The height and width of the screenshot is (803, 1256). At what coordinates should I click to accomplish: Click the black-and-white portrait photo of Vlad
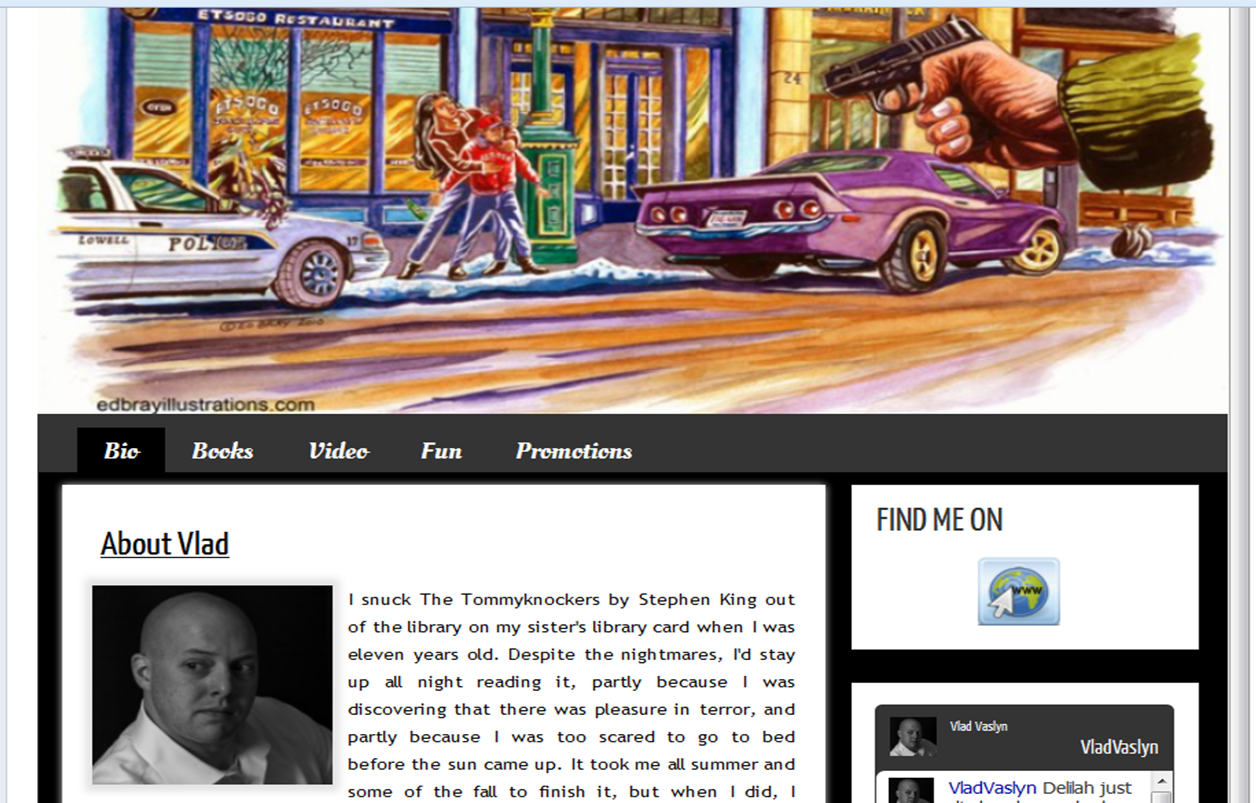(212, 684)
